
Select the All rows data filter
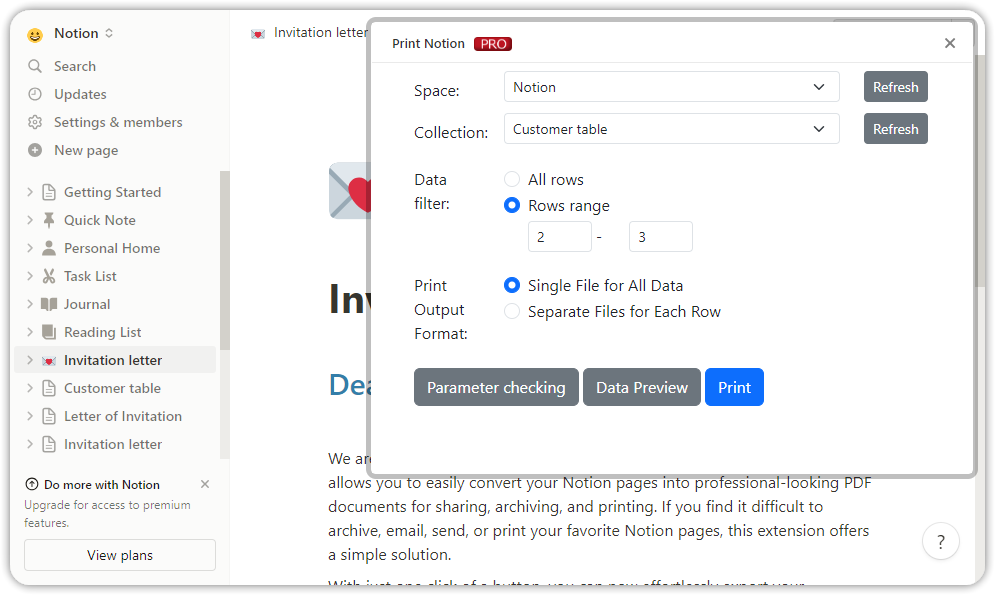point(512,179)
